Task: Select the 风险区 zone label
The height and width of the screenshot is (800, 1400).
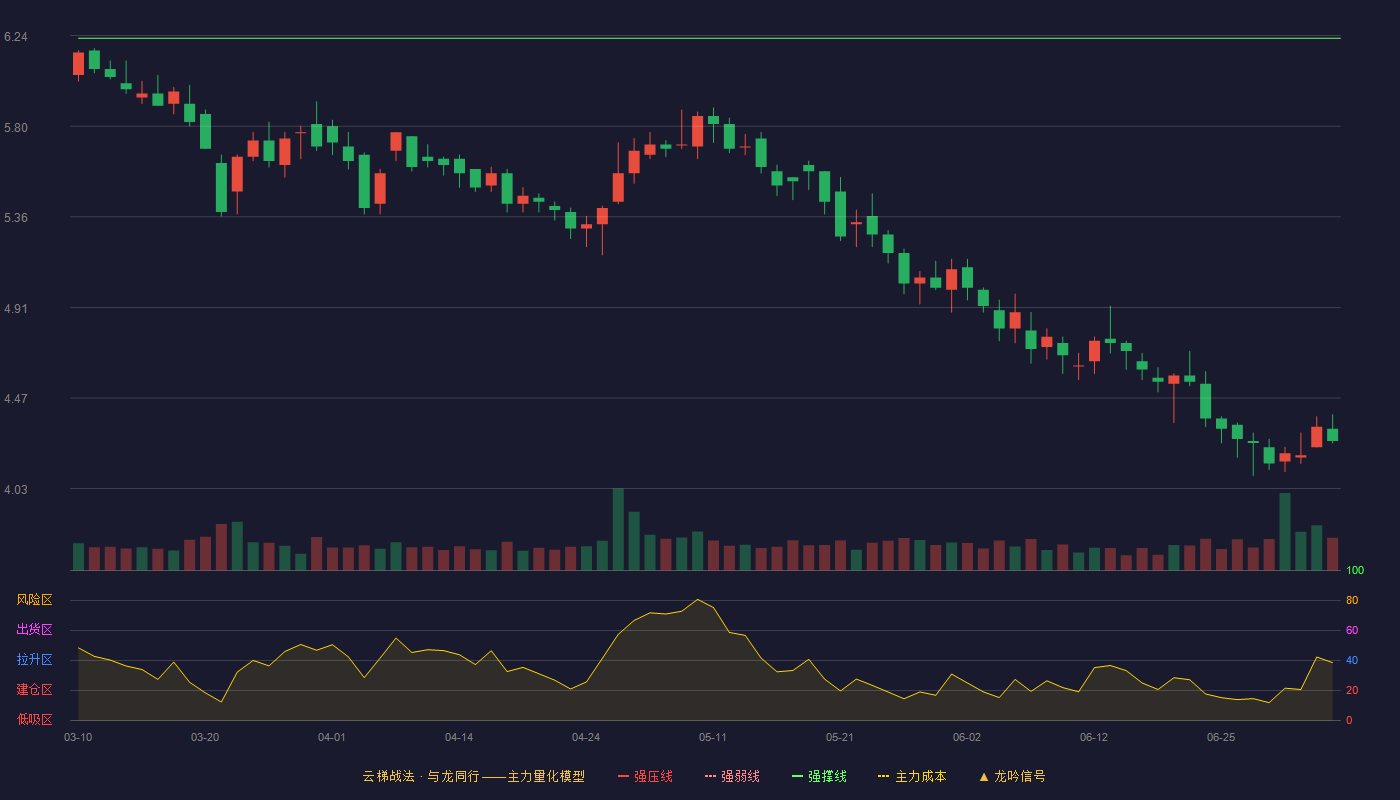Action: point(34,600)
